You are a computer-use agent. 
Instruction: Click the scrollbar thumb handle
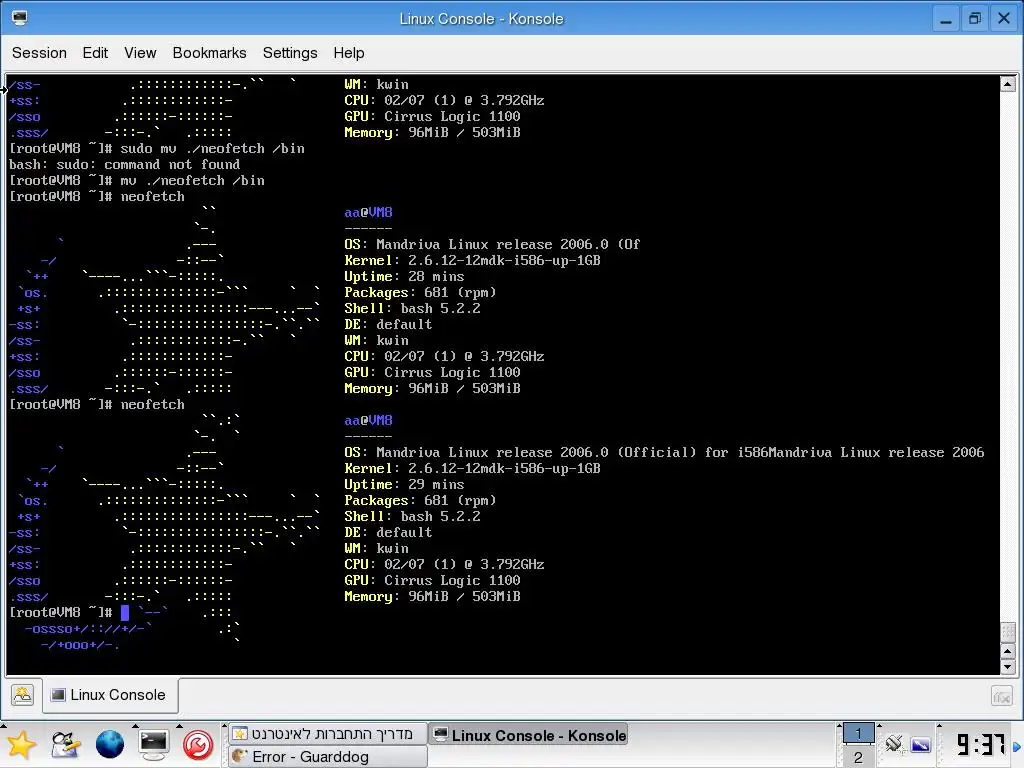pyautogui.click(x=1008, y=632)
